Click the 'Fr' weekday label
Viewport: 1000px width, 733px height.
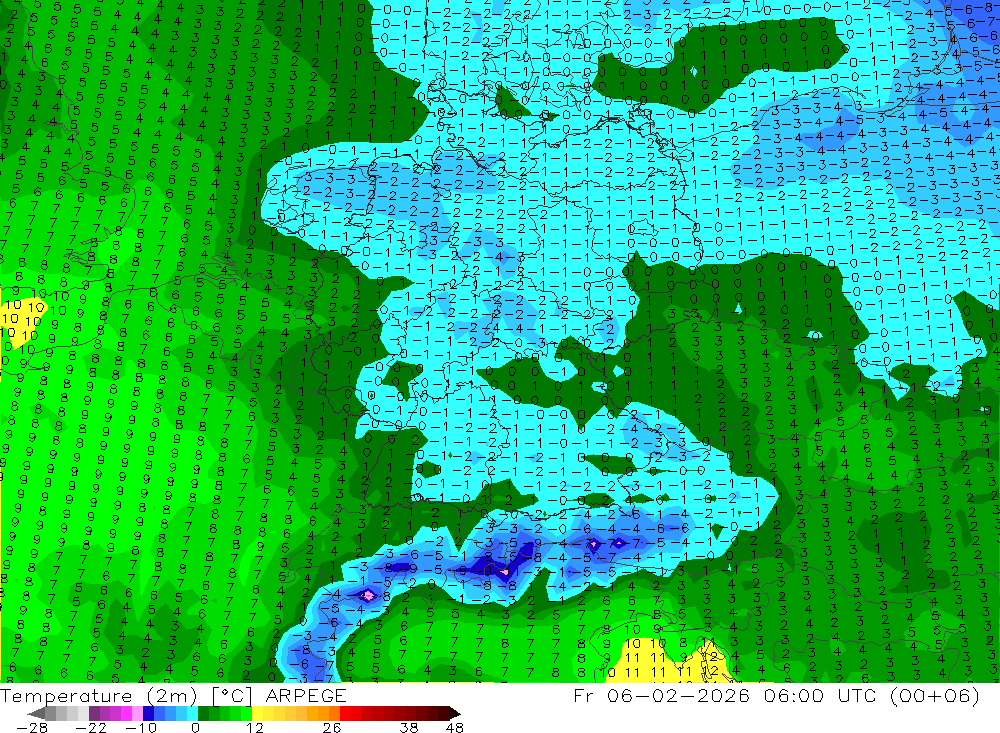[584, 695]
